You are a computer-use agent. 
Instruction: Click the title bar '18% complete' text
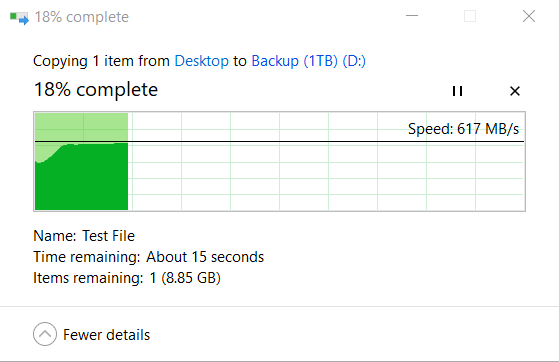click(82, 17)
